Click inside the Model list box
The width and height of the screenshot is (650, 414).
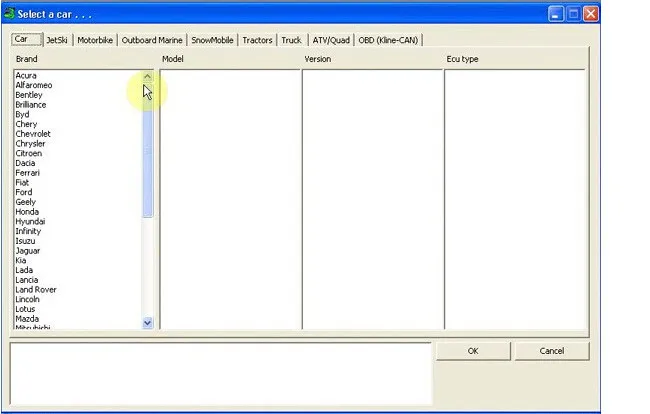point(230,199)
